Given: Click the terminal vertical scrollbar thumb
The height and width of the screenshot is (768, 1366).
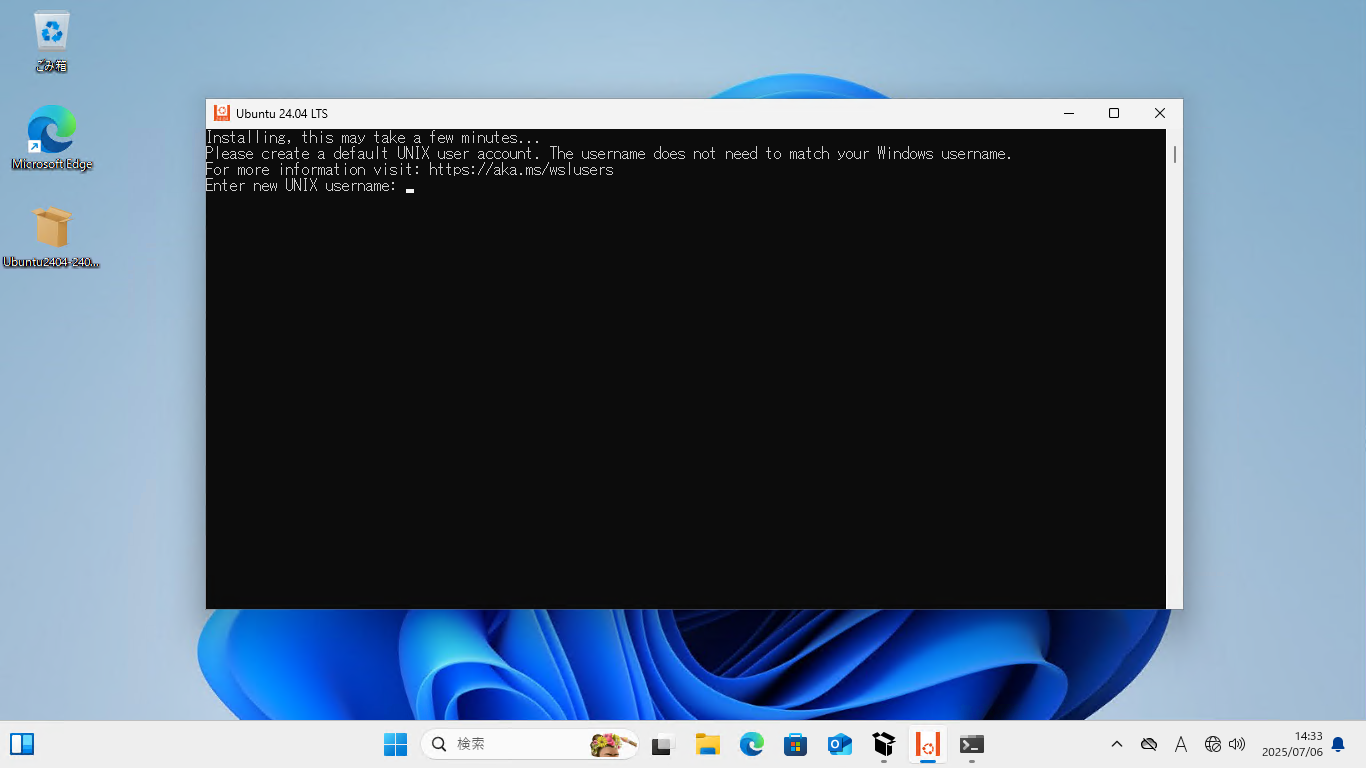Looking at the screenshot, I should coord(1174,154).
